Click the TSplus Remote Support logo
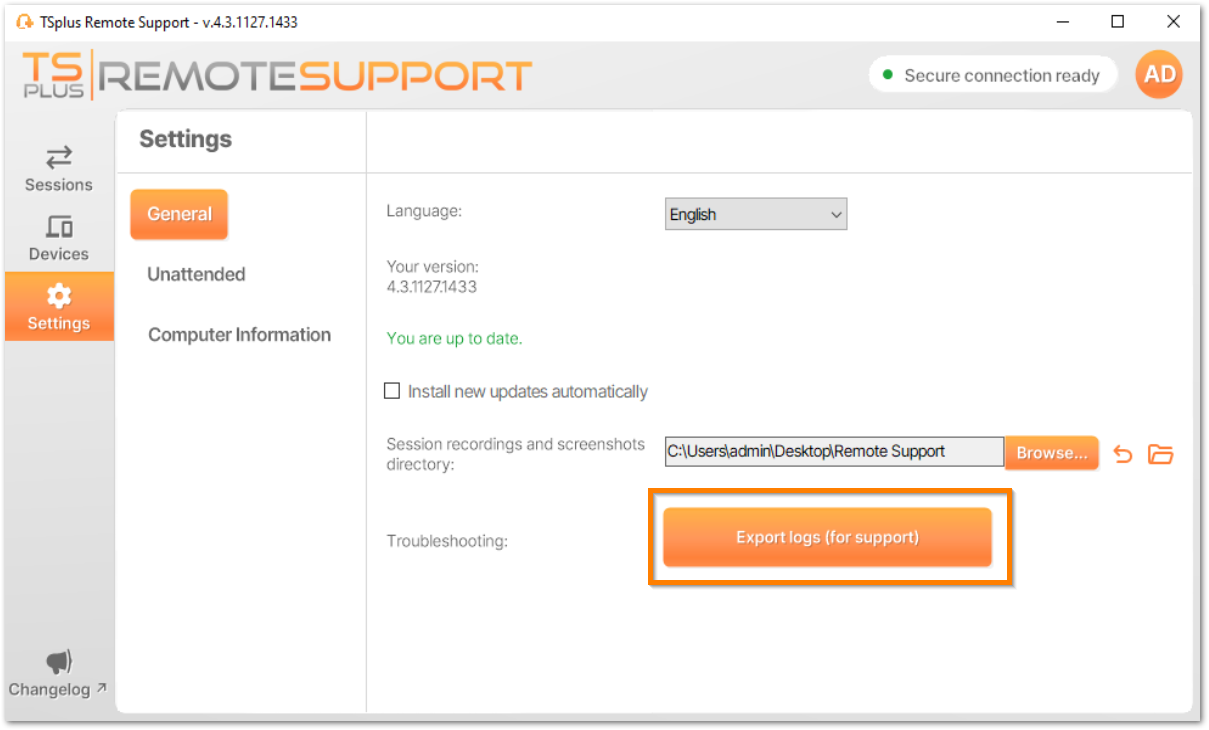Screen dimensions: 1209x730 click(275, 74)
